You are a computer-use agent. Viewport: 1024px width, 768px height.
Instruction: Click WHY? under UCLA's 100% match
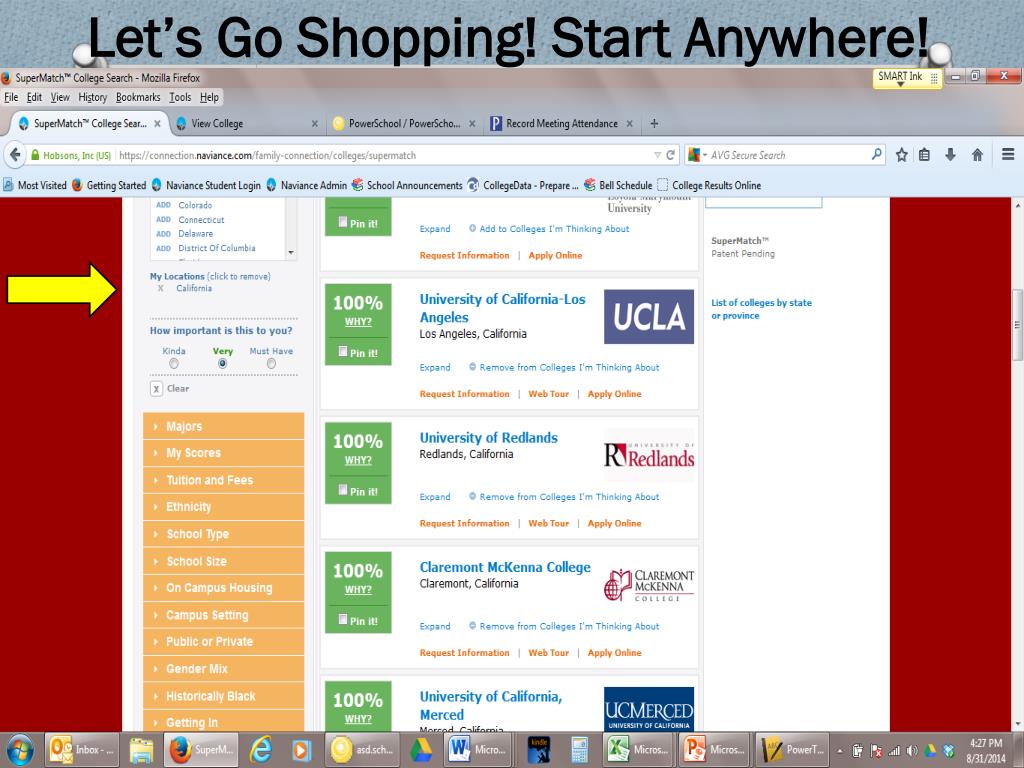358,322
